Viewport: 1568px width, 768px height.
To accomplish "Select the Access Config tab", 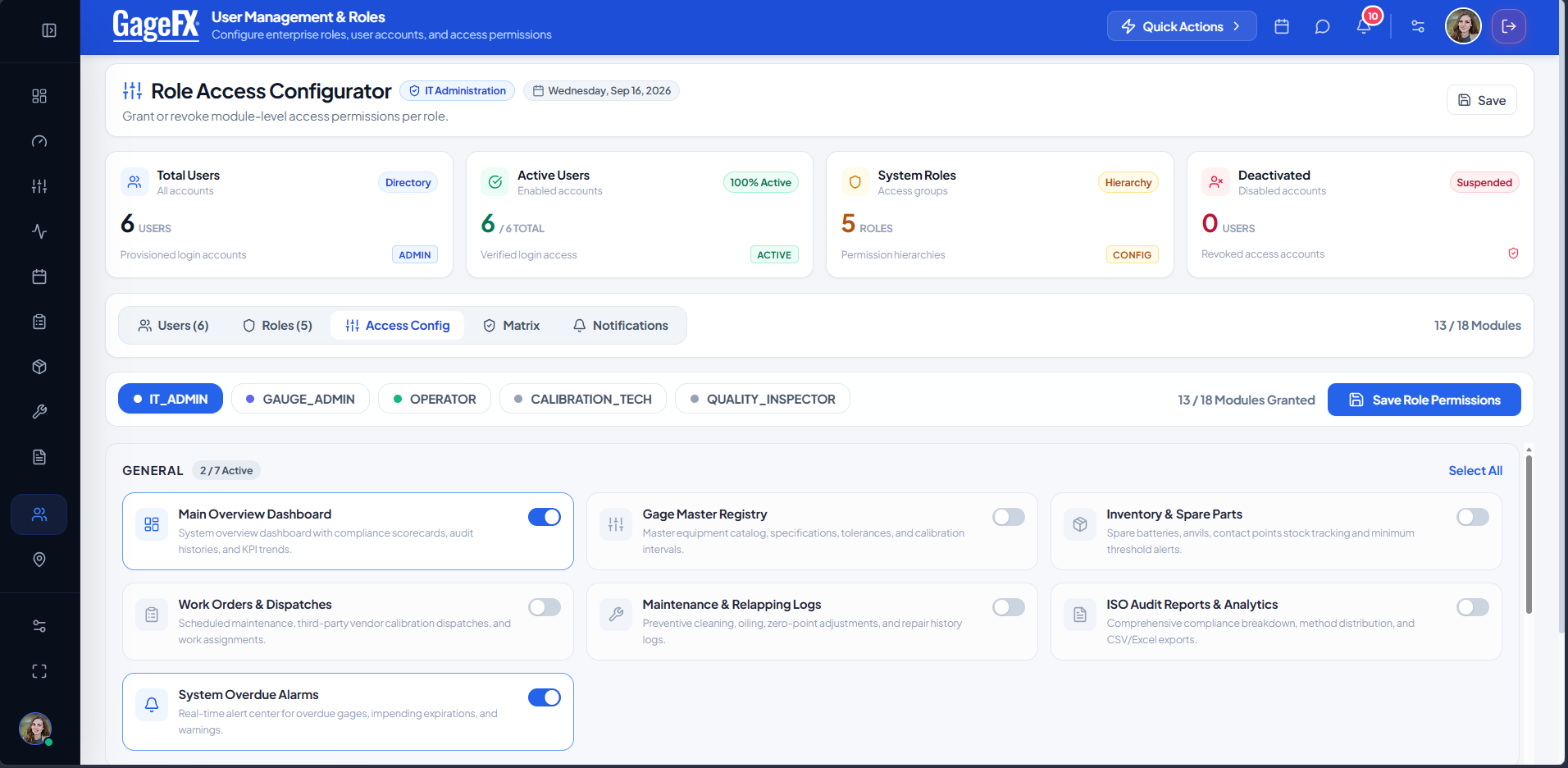I will pos(397,326).
